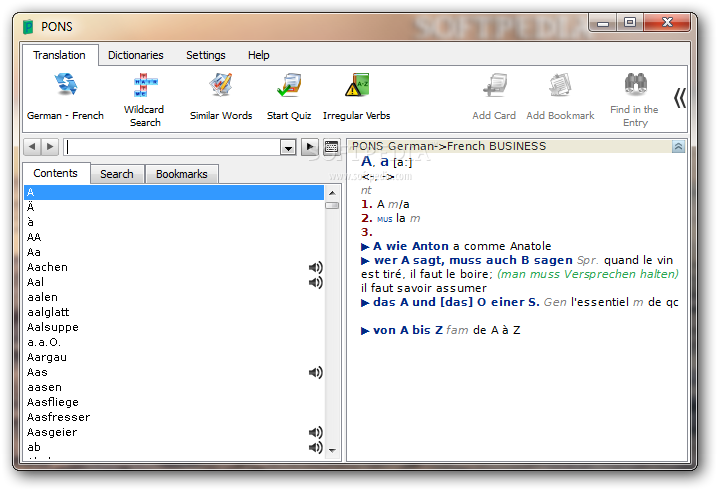This screenshot has height=491, width=718.
Task: Click phrase 'das A und [das] O einer S.'
Action: point(456,302)
